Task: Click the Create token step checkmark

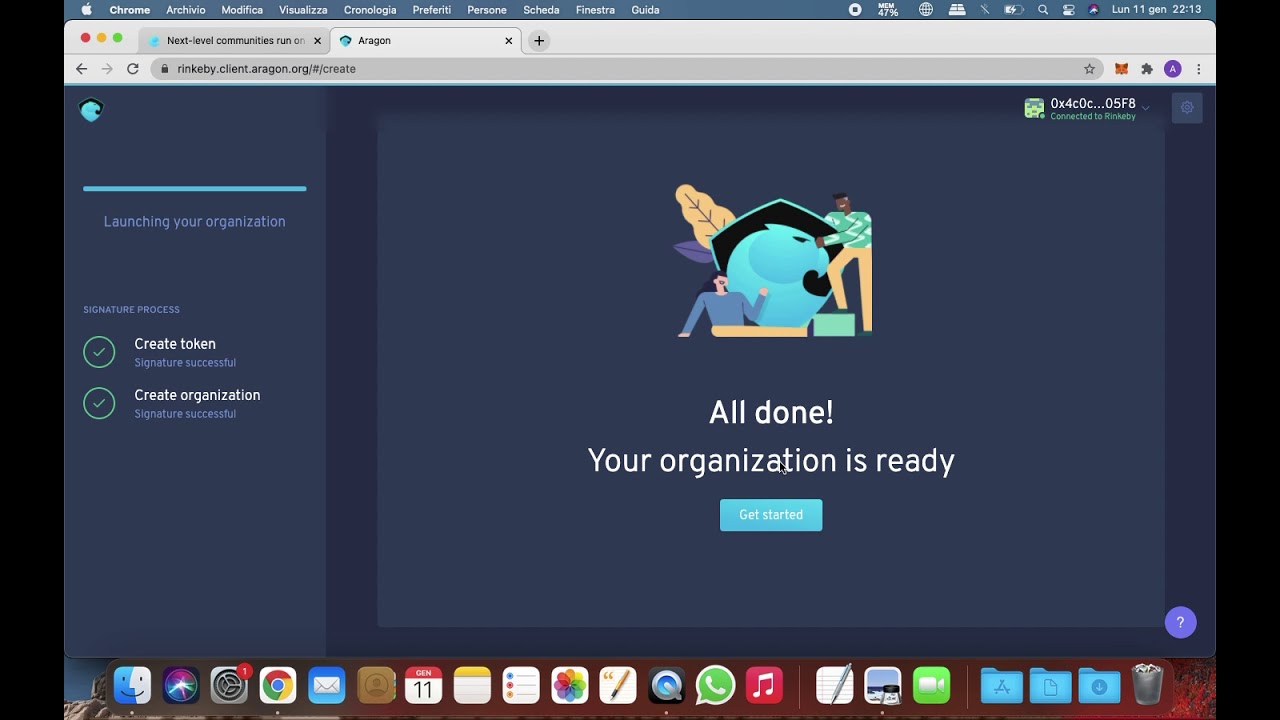Action: point(99,352)
